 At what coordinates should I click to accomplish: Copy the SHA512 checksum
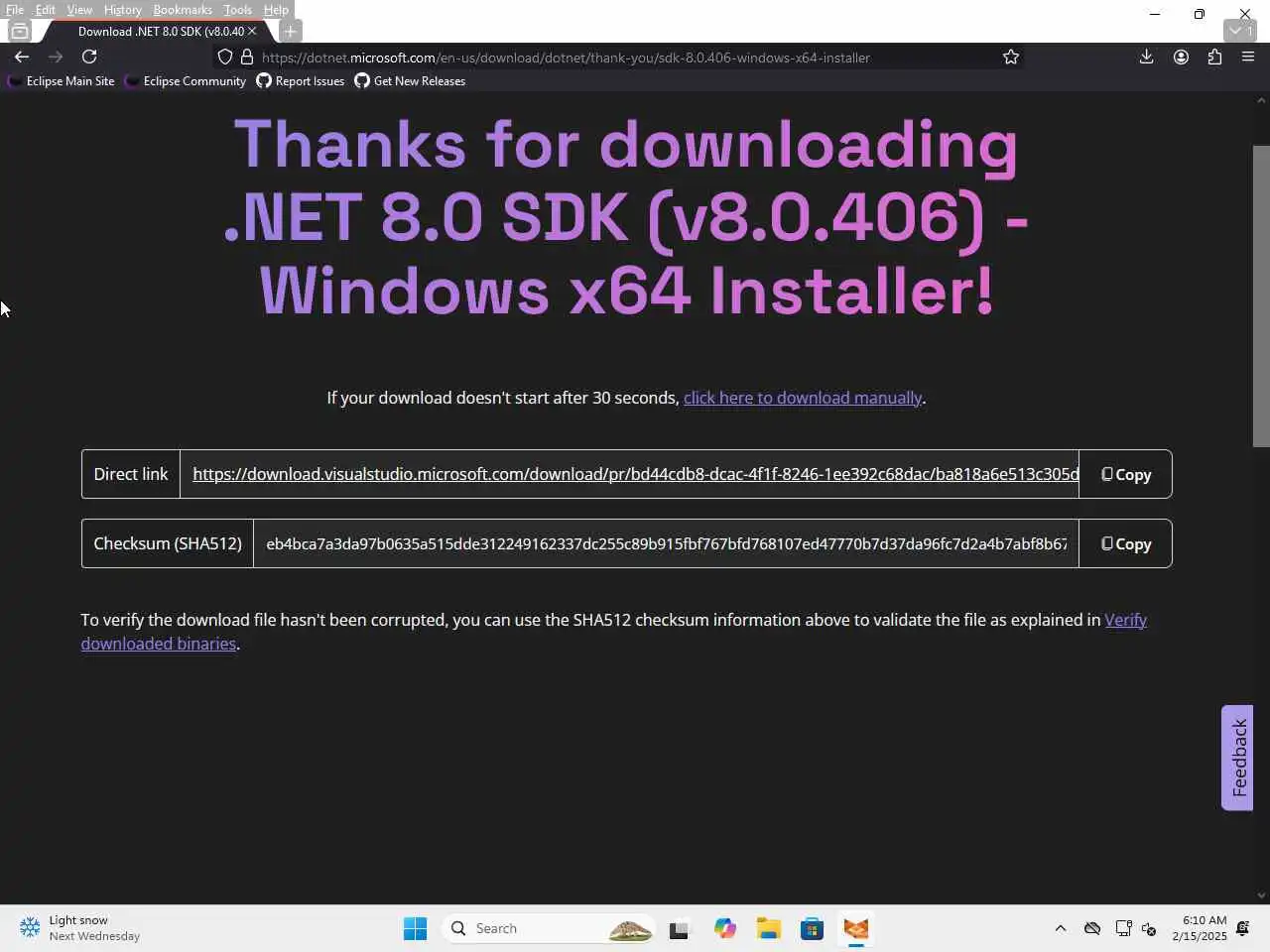1126,543
